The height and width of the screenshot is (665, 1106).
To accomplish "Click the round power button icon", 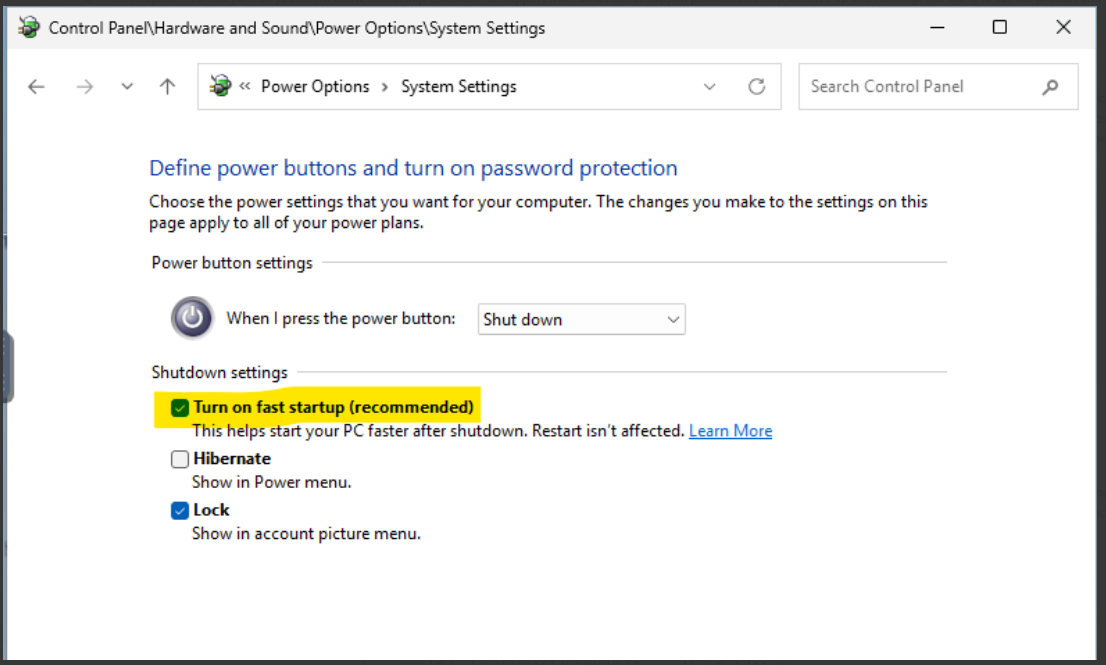I will click(x=192, y=318).
